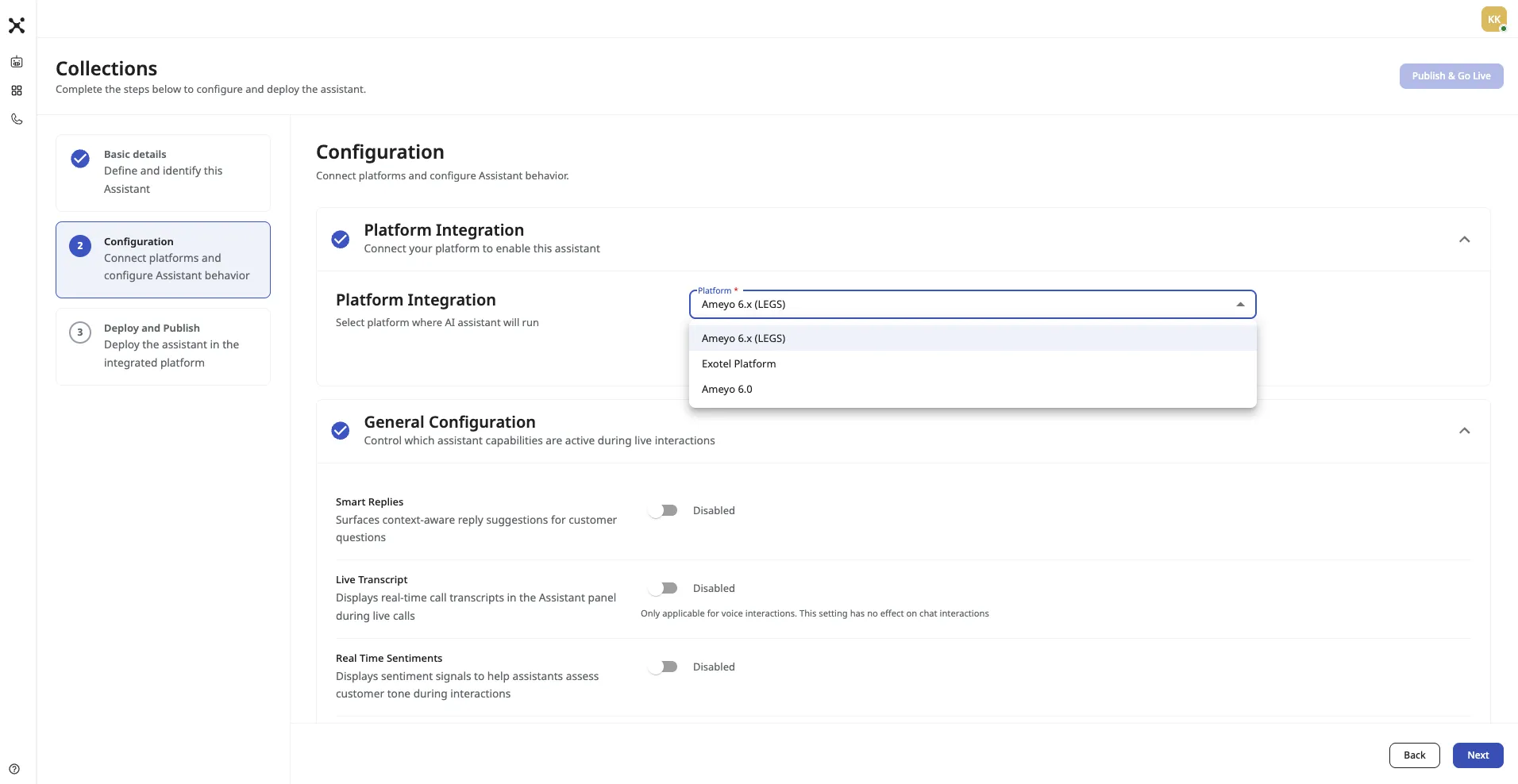The image size is (1518, 784).
Task: Select Ameyo 6.0 option
Action: click(x=973, y=389)
